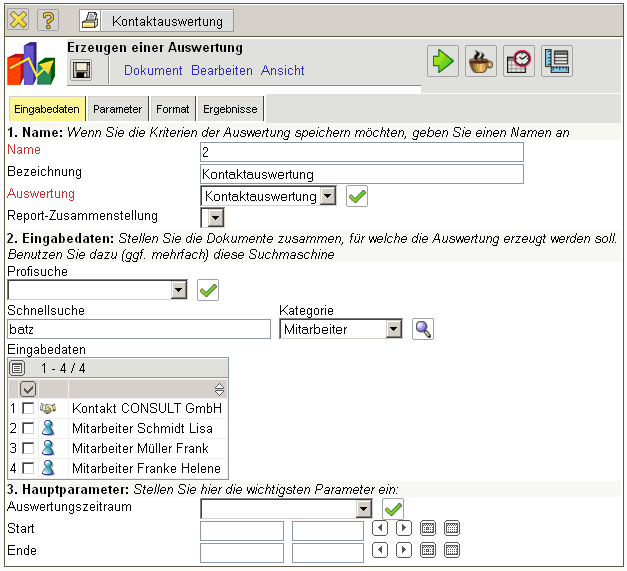Screen dimensions: 627x571
Task: Run the report with the green arrow icon
Action: (x=442, y=61)
